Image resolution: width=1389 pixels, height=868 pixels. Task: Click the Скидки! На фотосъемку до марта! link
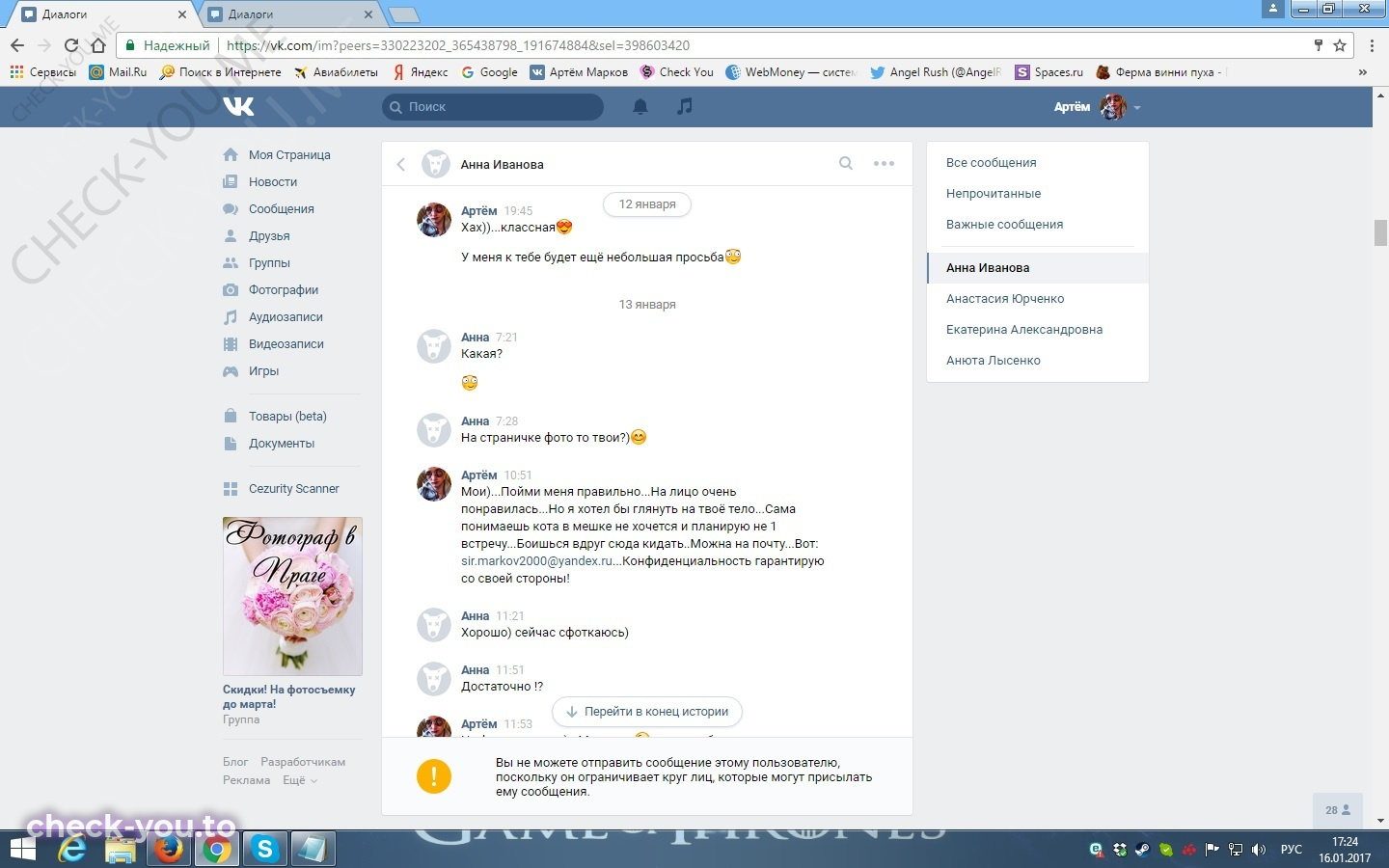[288, 696]
